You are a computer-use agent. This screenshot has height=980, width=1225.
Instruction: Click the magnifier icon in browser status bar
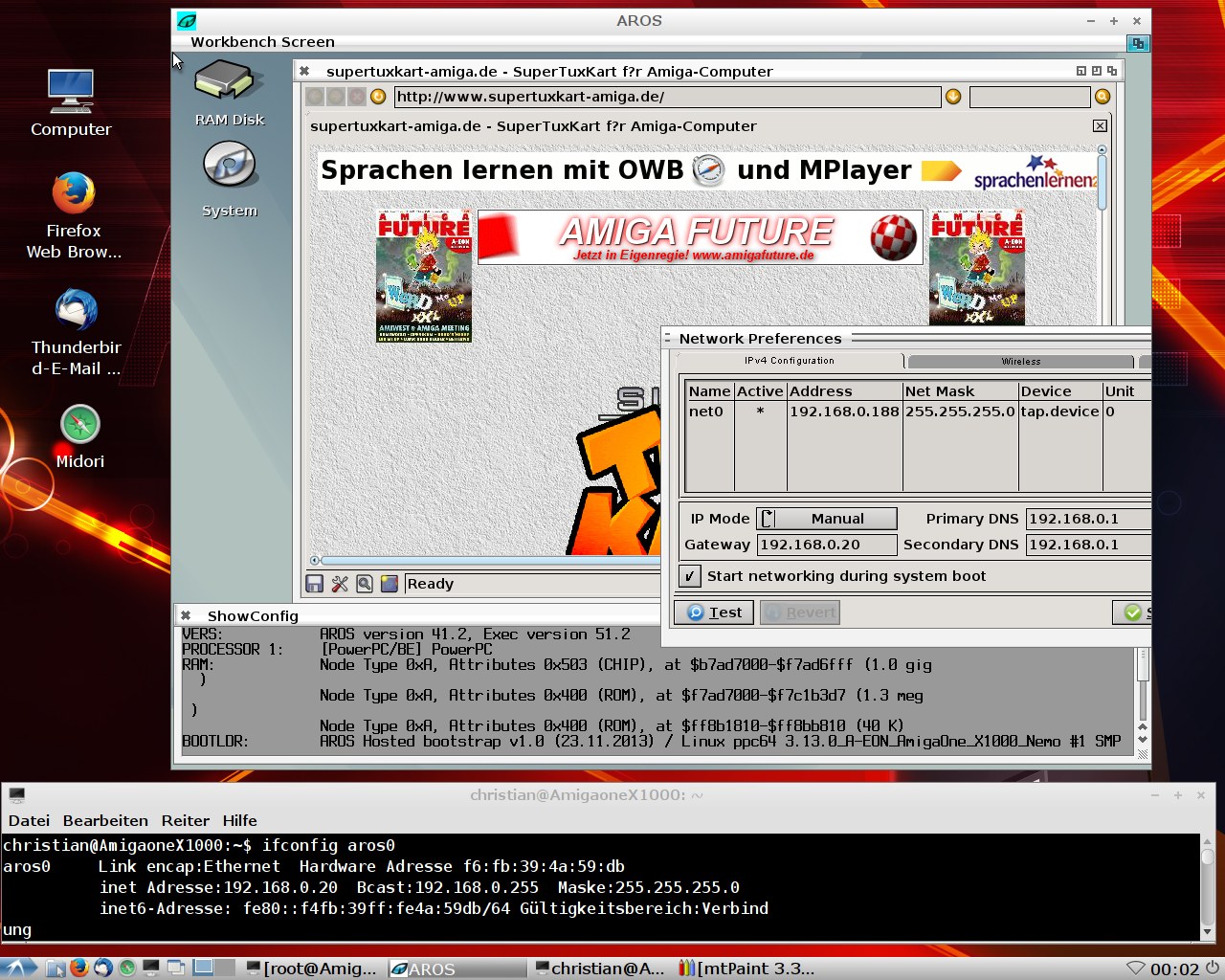coord(365,584)
